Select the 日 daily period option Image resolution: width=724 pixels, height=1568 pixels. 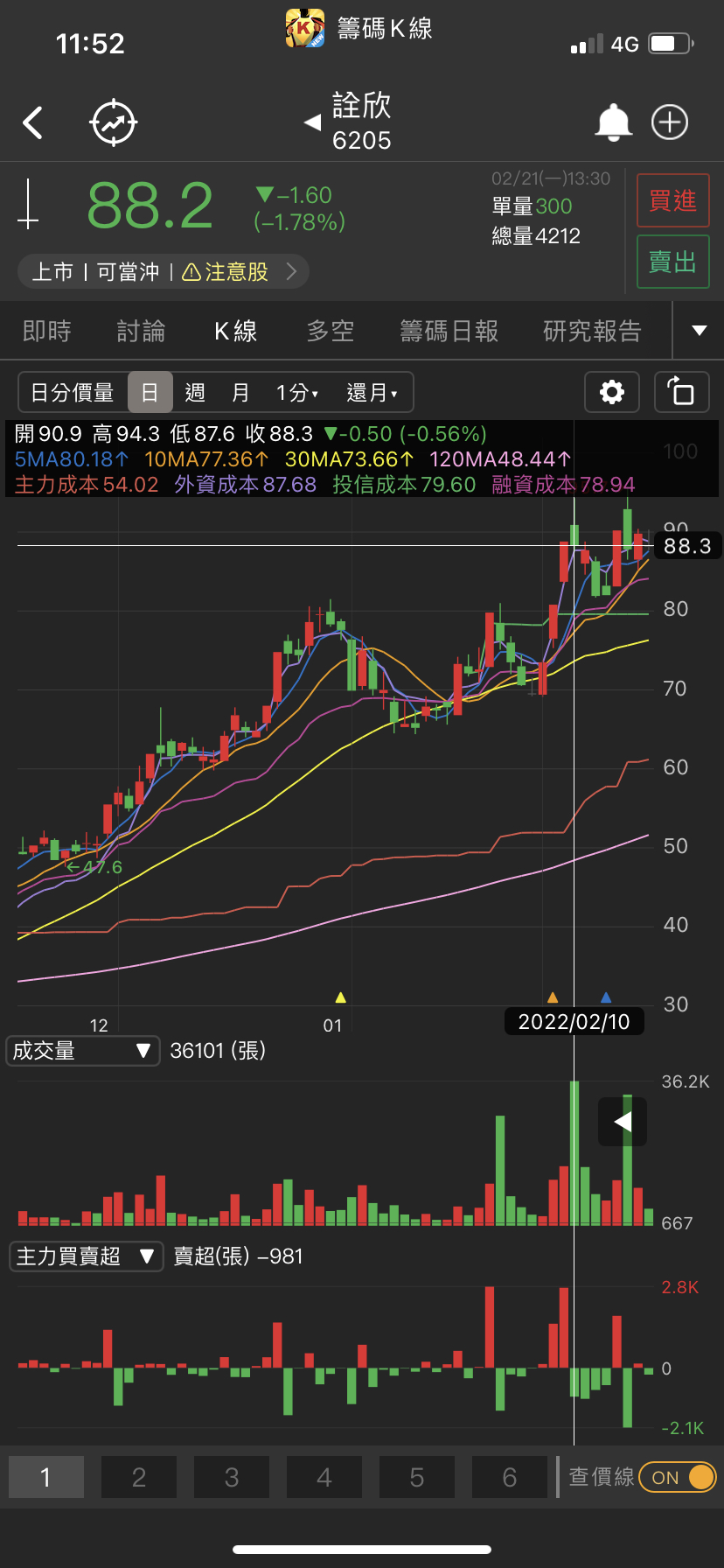click(x=150, y=392)
